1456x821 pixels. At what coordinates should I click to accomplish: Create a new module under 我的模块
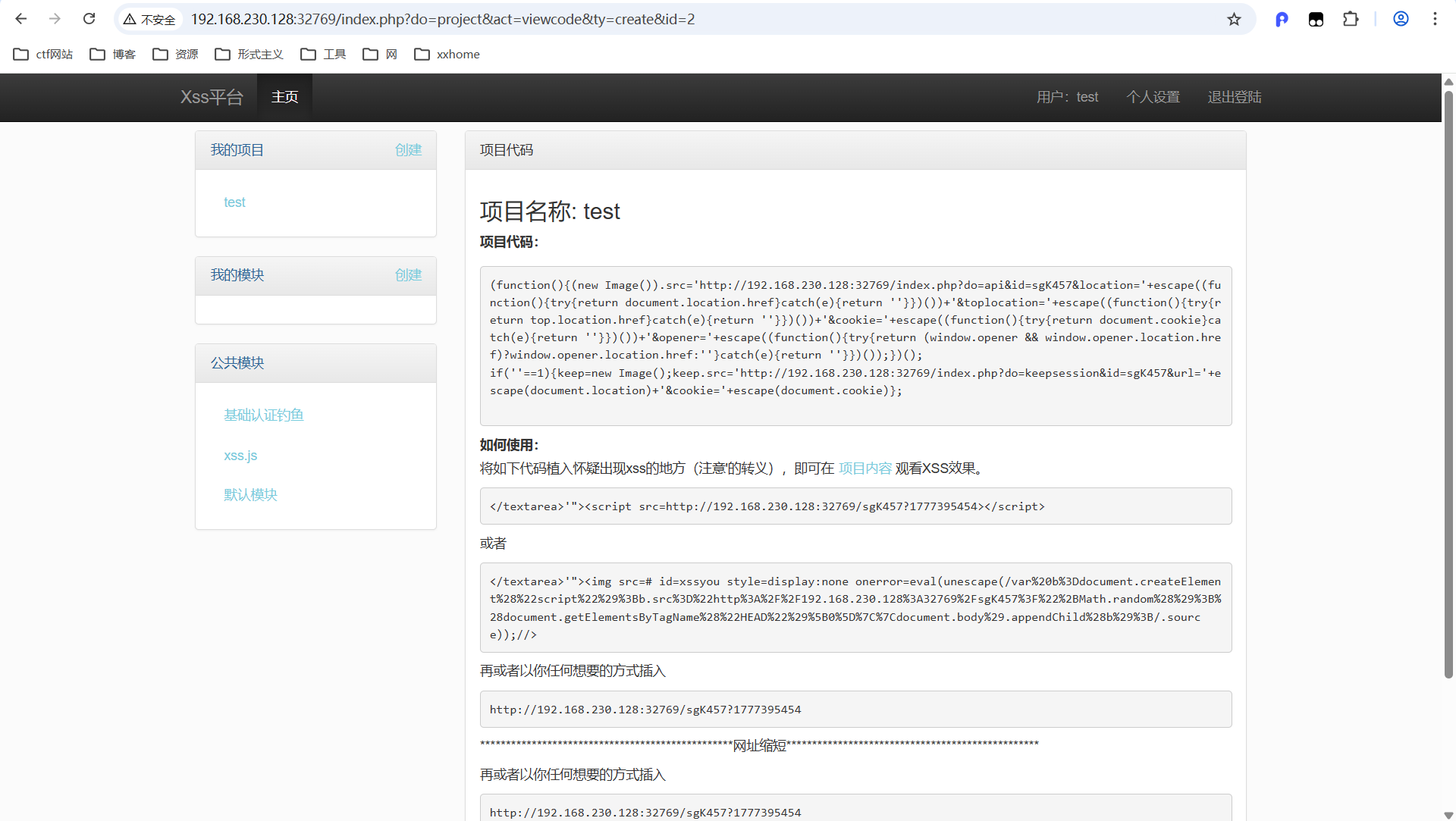tap(408, 275)
